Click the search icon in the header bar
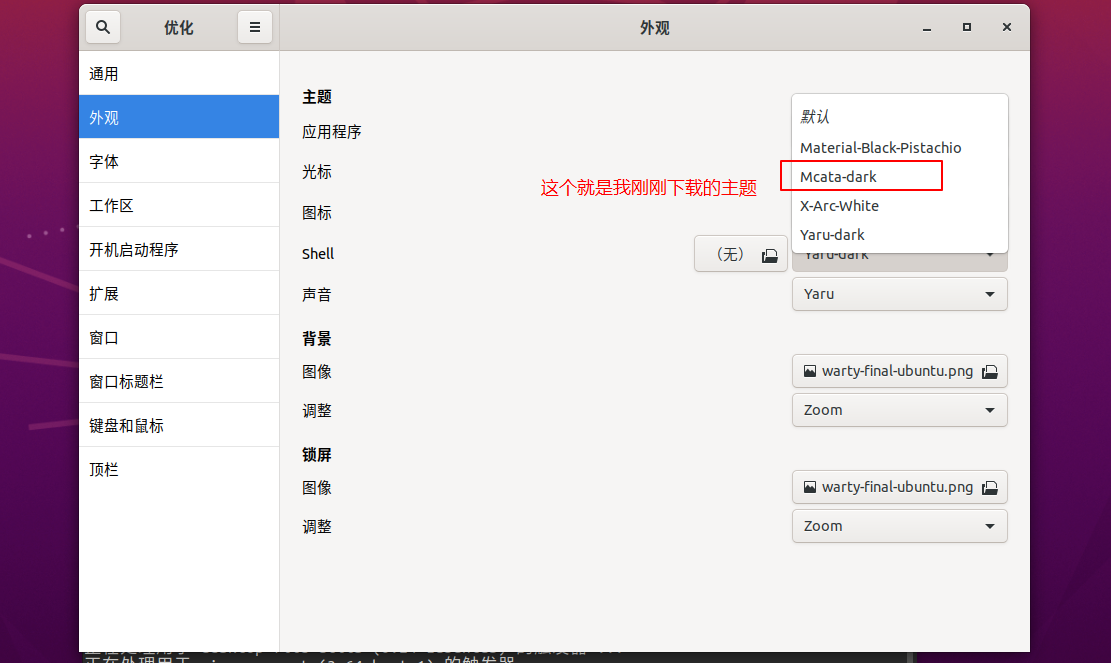 pyautogui.click(x=102, y=27)
